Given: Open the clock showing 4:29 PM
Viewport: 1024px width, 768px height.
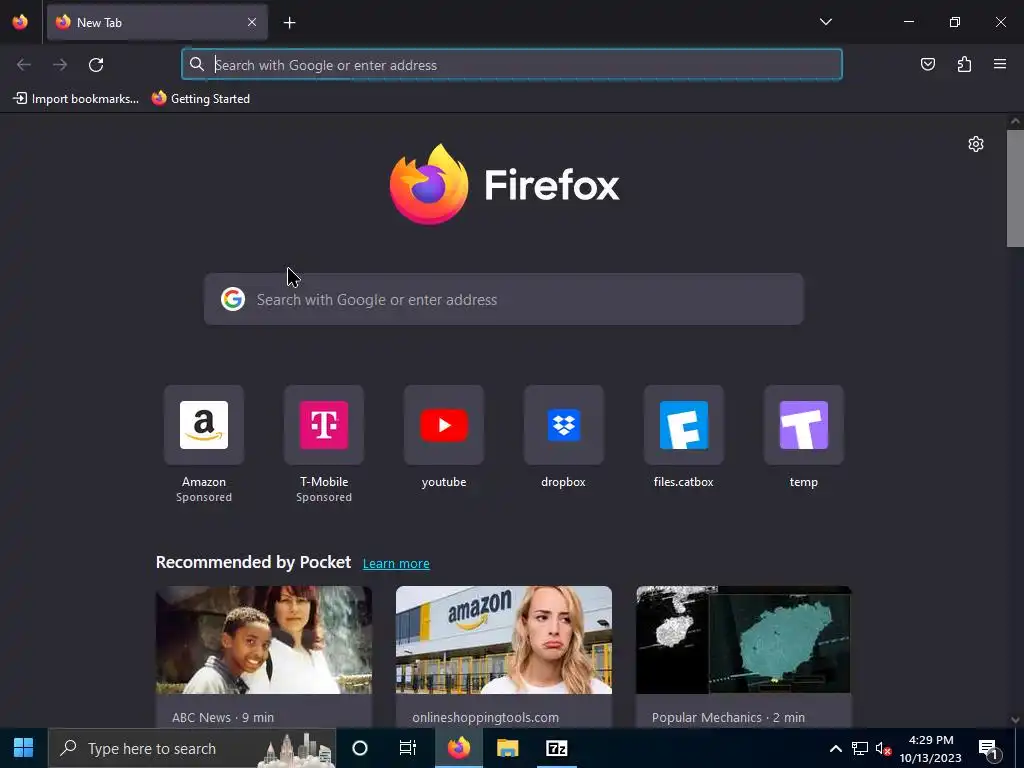Looking at the screenshot, I should coord(931,748).
